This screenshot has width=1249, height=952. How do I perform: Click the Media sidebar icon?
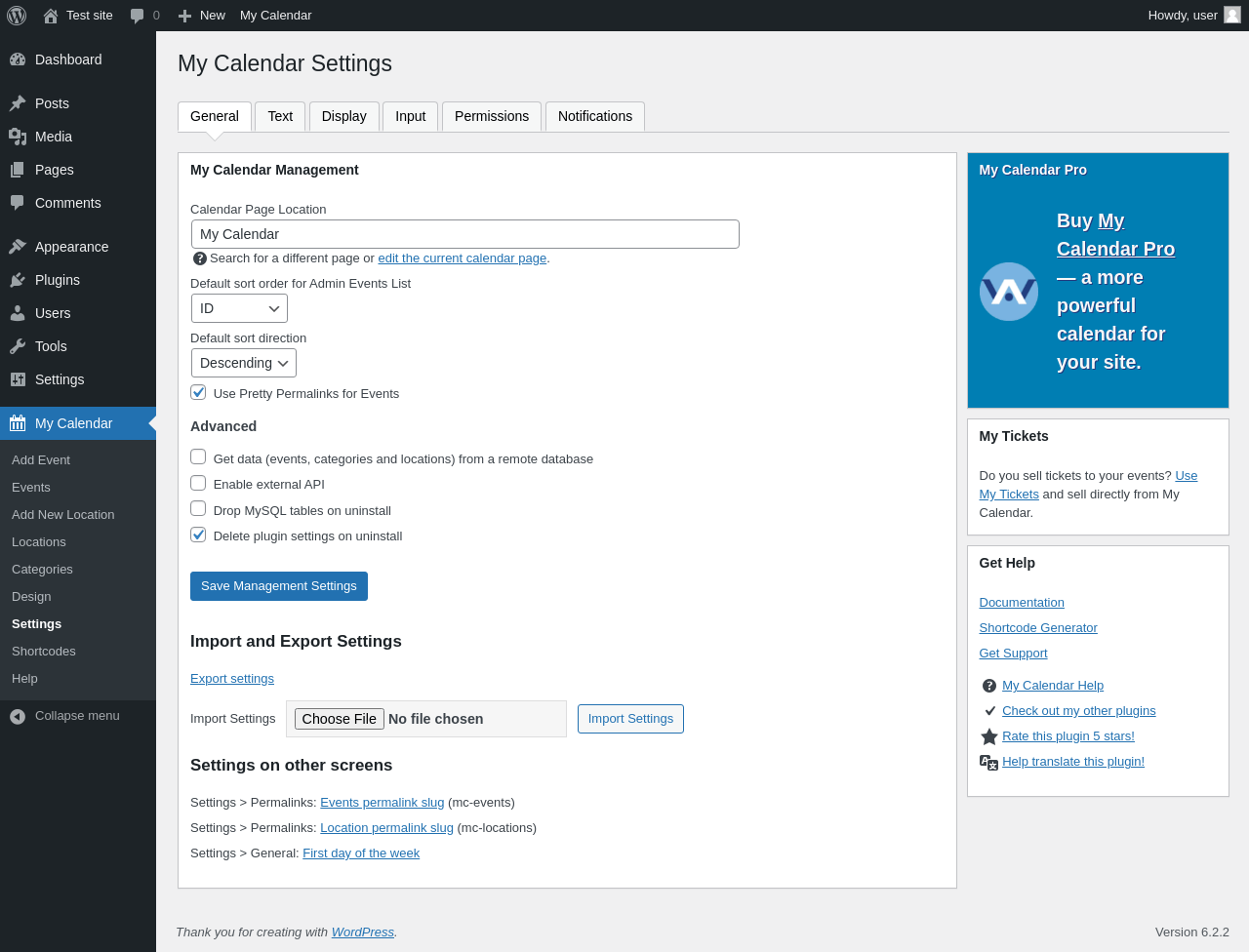click(x=18, y=137)
